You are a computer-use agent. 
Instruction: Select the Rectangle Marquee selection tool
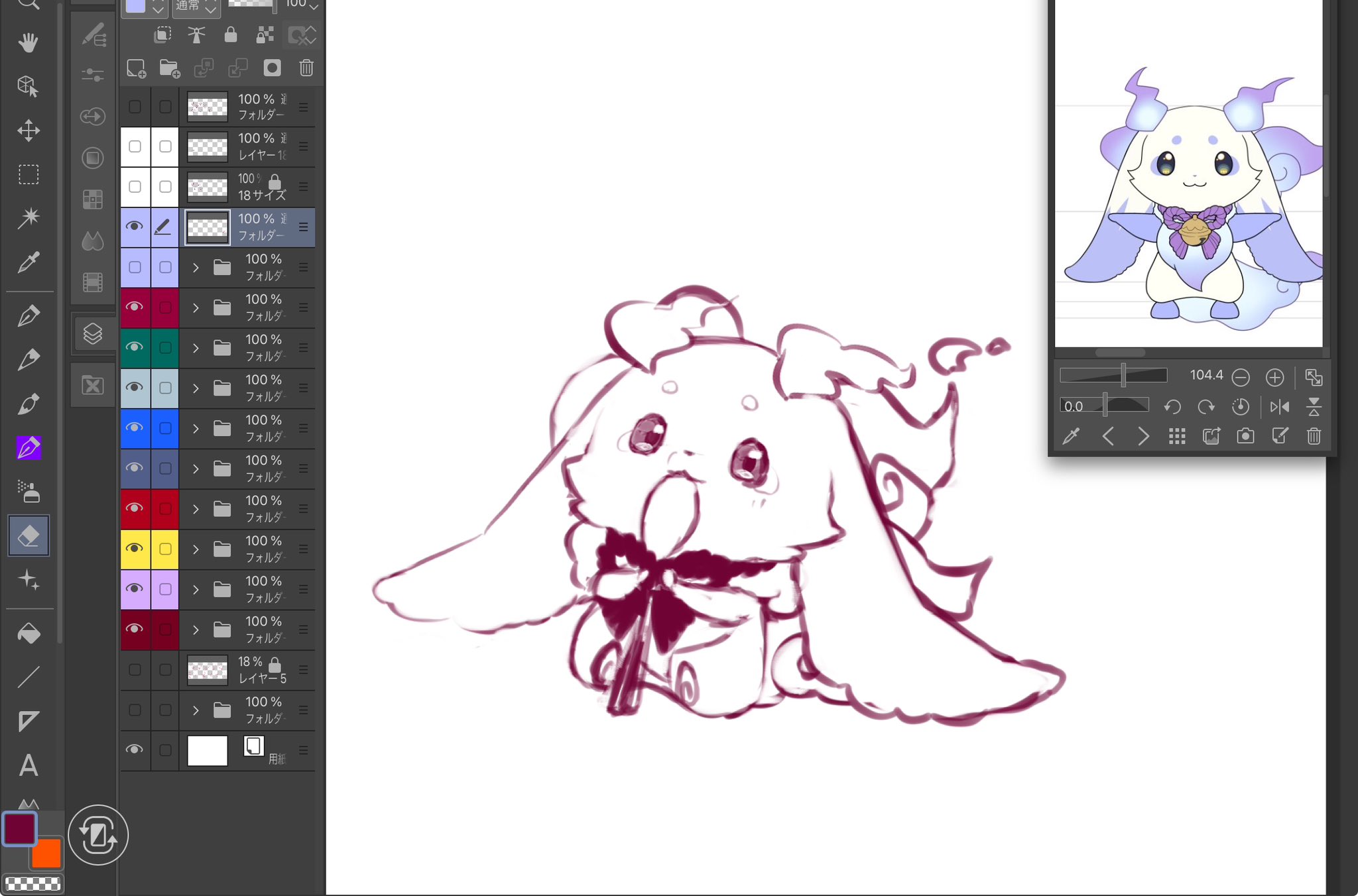[28, 174]
